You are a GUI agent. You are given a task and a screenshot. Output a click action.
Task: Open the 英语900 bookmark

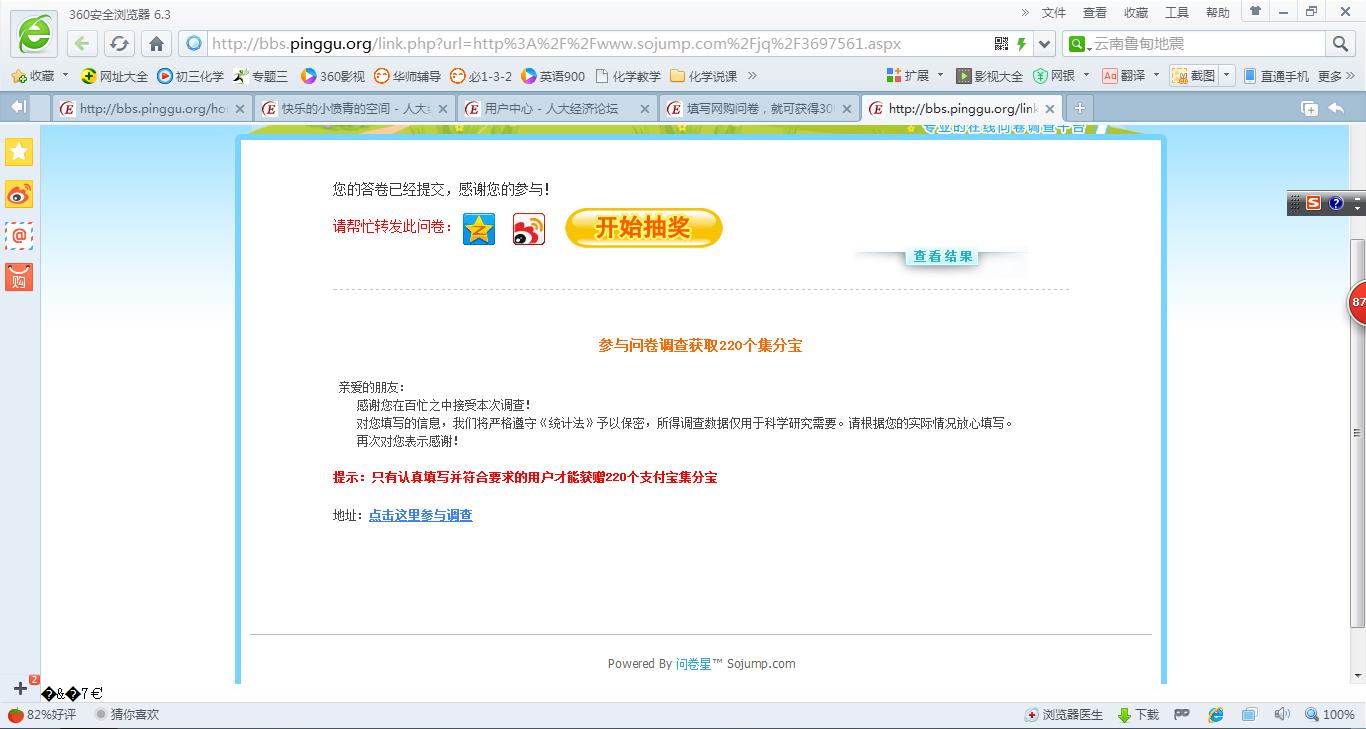[x=553, y=76]
